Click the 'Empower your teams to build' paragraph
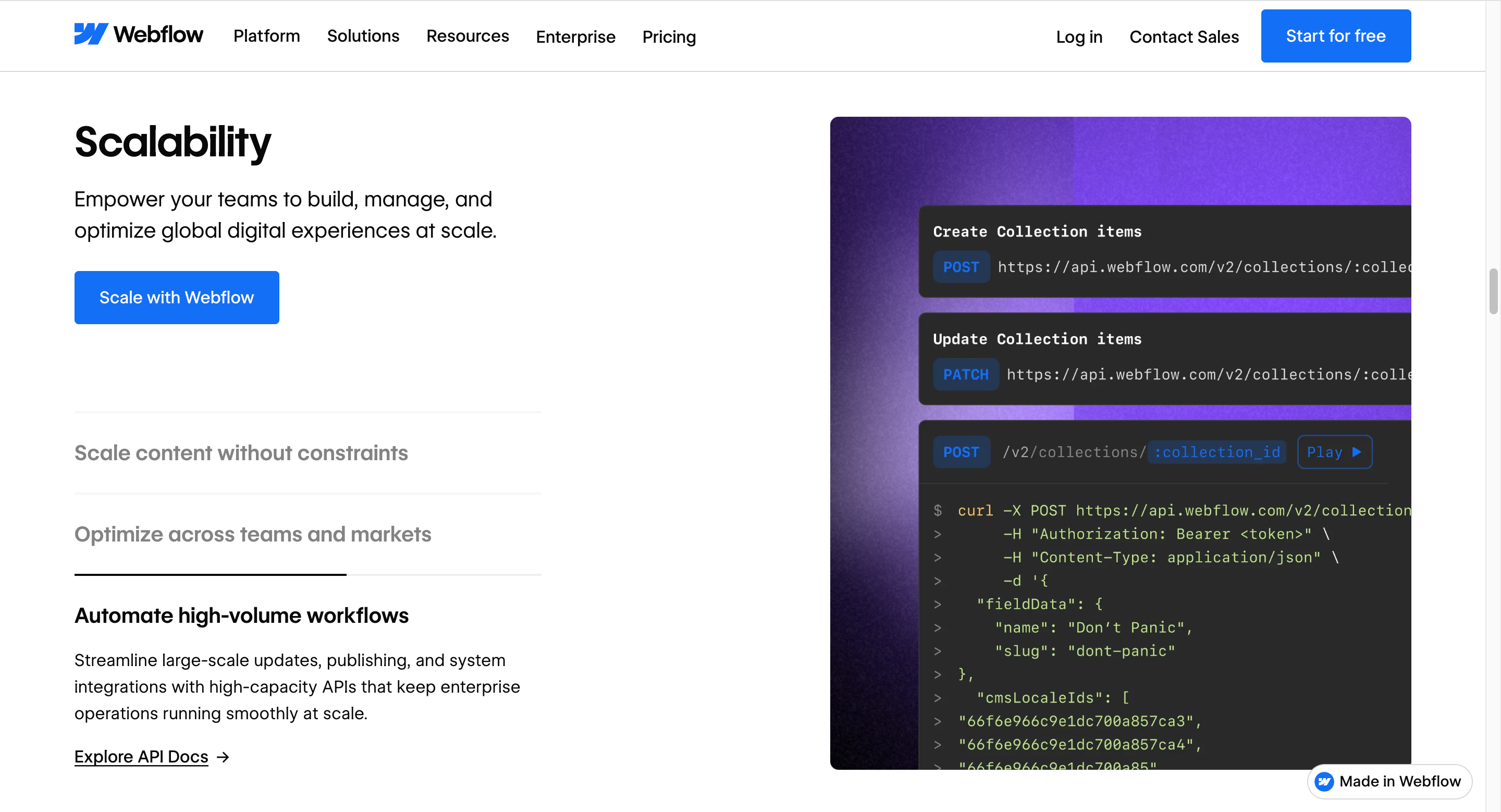Image resolution: width=1501 pixels, height=812 pixels. click(x=286, y=214)
